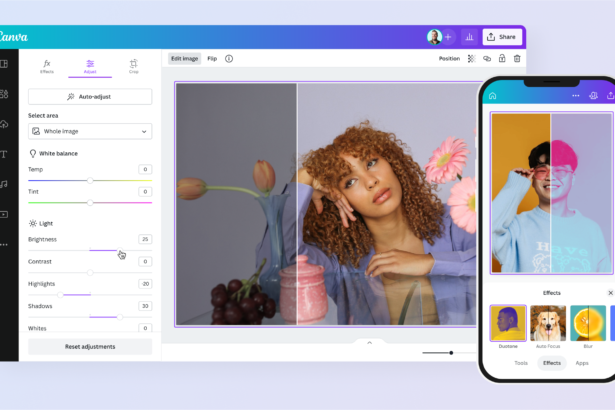Click the Contrast value field
The height and width of the screenshot is (410, 615).
click(x=145, y=261)
